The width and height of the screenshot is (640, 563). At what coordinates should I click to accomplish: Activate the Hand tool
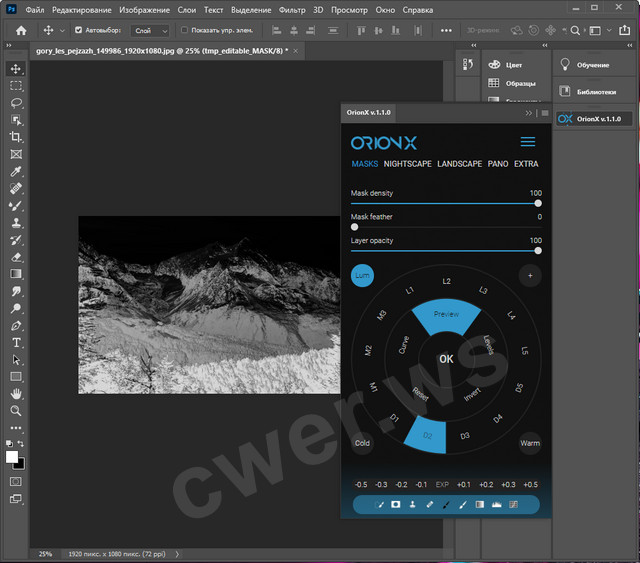pos(16,393)
